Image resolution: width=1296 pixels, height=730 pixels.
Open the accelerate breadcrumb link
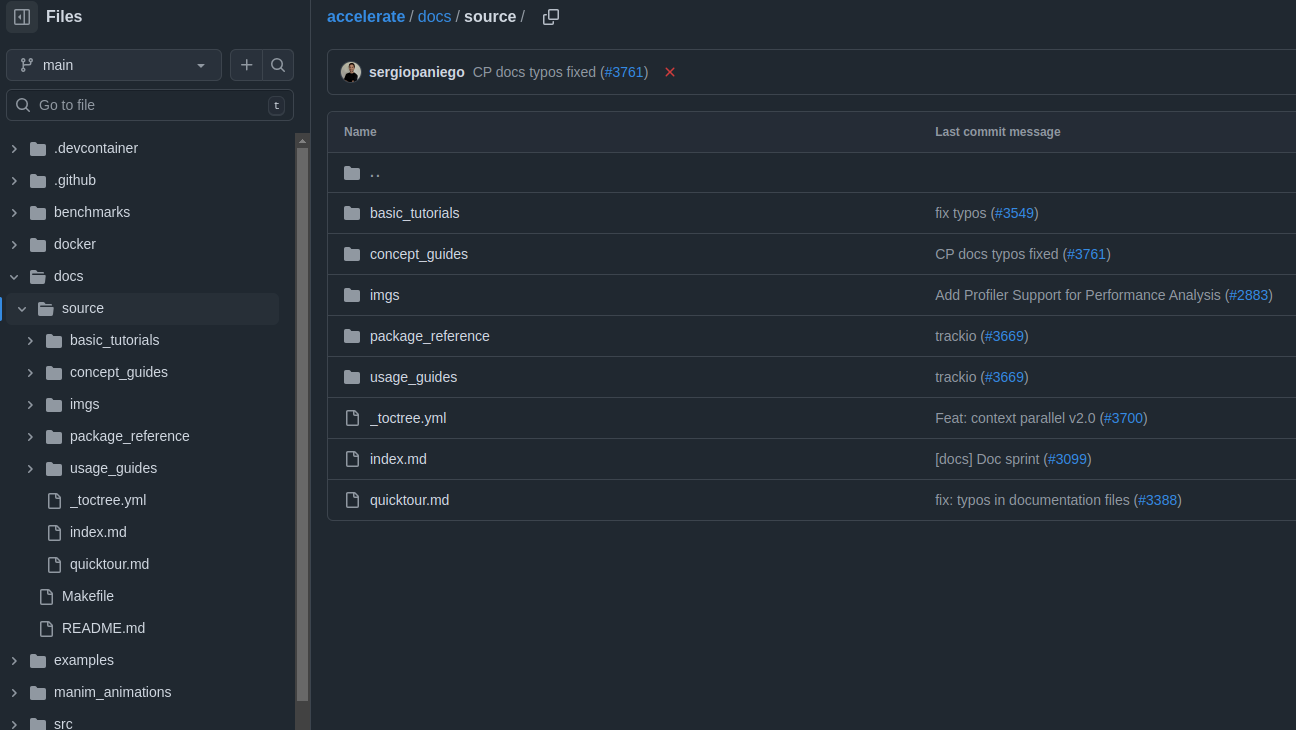coord(366,16)
